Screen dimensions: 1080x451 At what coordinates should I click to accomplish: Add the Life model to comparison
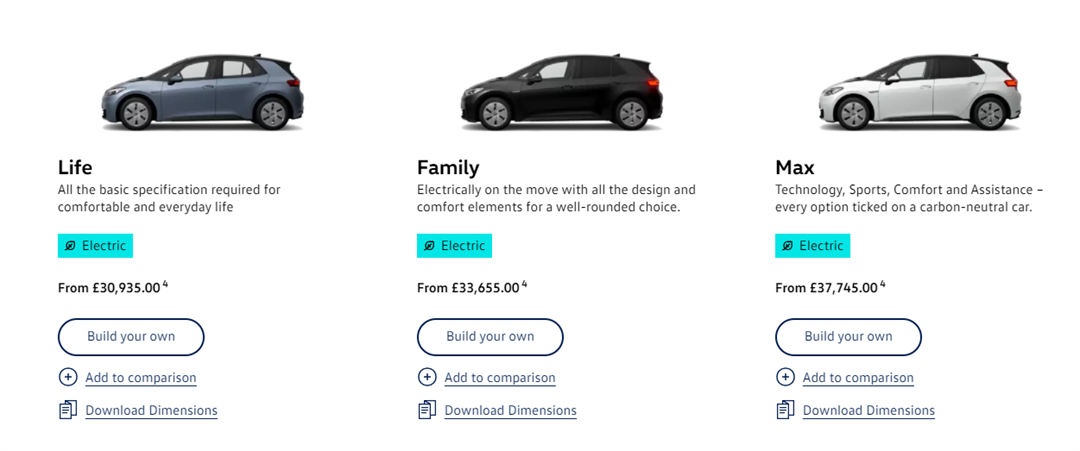pyautogui.click(x=141, y=378)
